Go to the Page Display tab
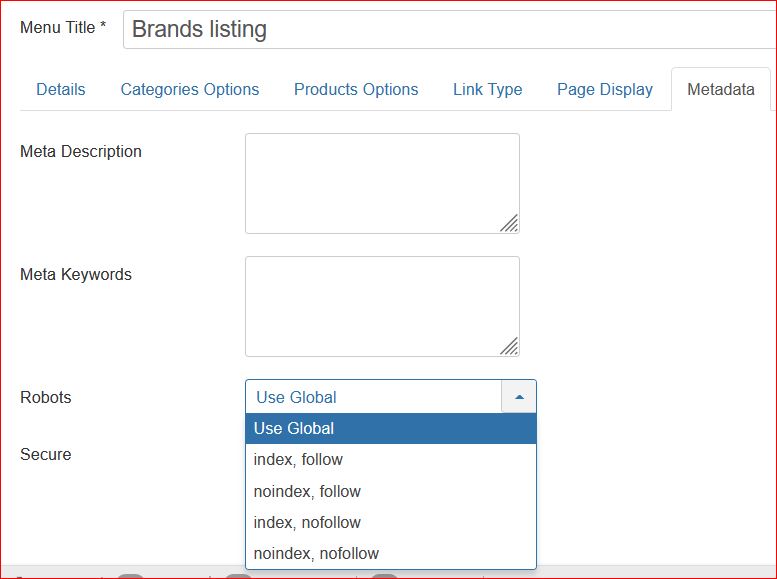The height and width of the screenshot is (579, 777). [605, 89]
